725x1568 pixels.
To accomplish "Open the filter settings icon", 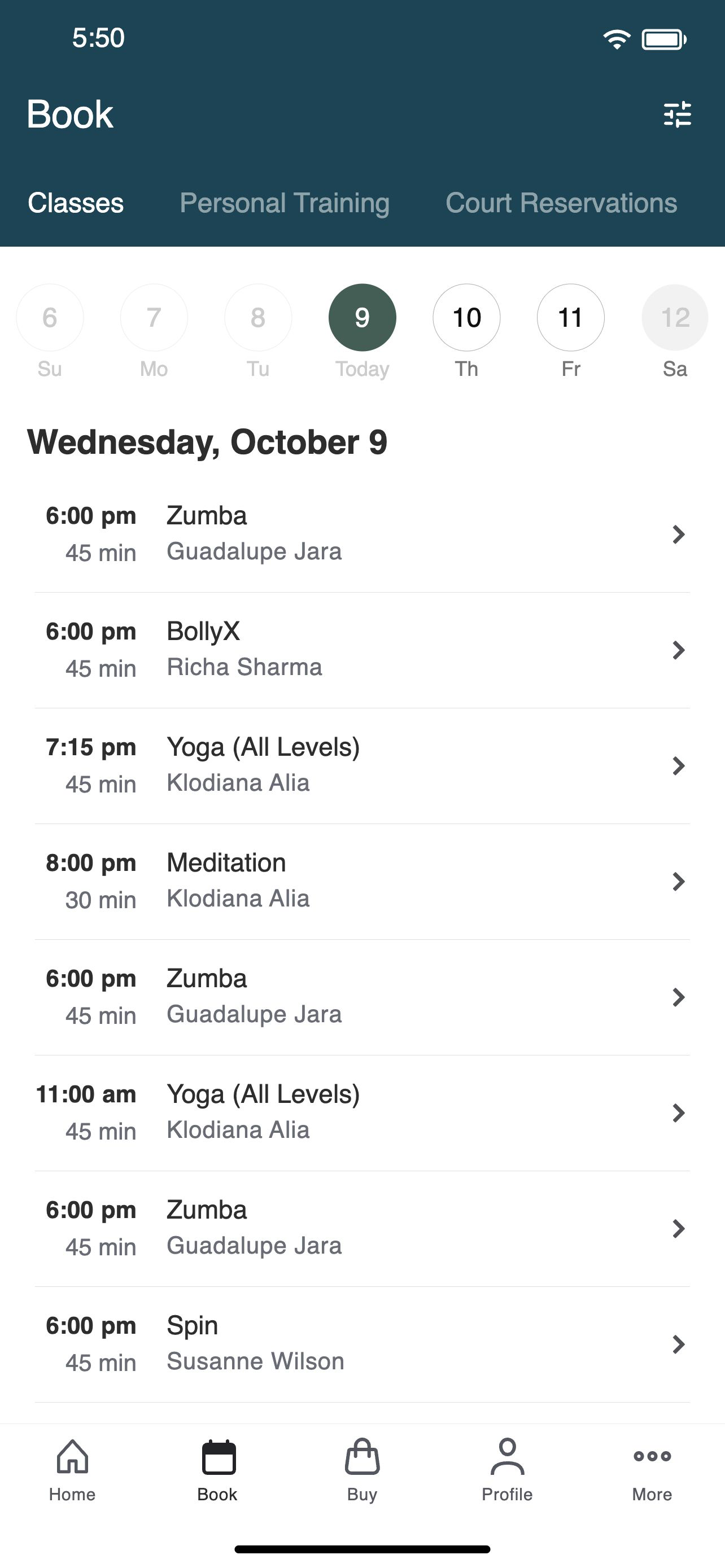I will point(677,114).
